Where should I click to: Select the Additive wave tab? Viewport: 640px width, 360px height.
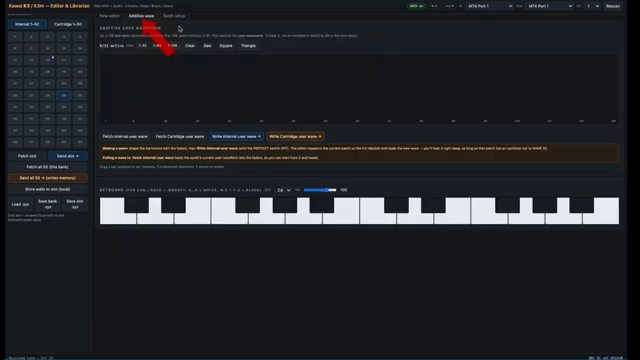point(141,16)
